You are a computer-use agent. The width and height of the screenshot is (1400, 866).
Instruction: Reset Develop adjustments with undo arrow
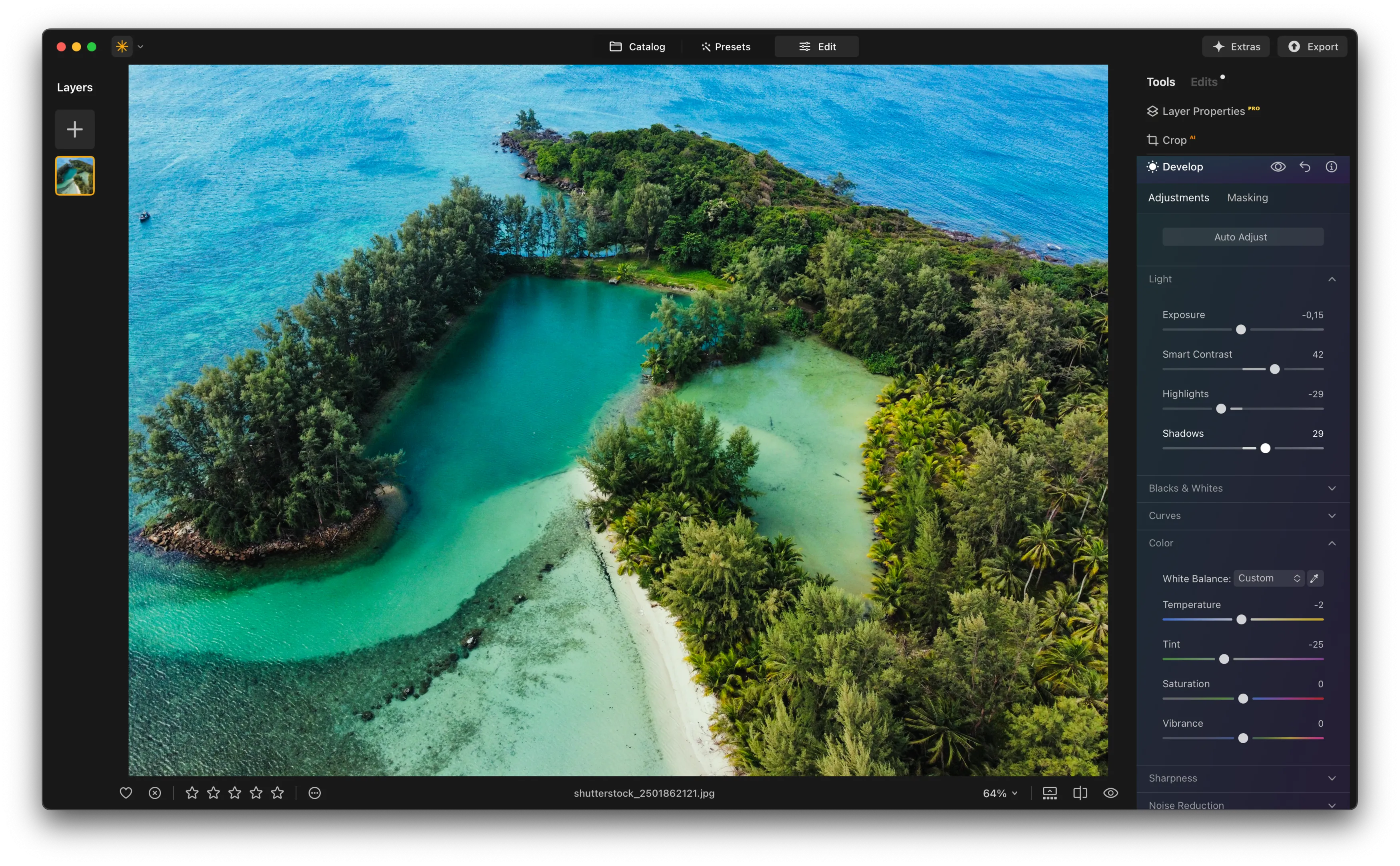tap(1304, 167)
